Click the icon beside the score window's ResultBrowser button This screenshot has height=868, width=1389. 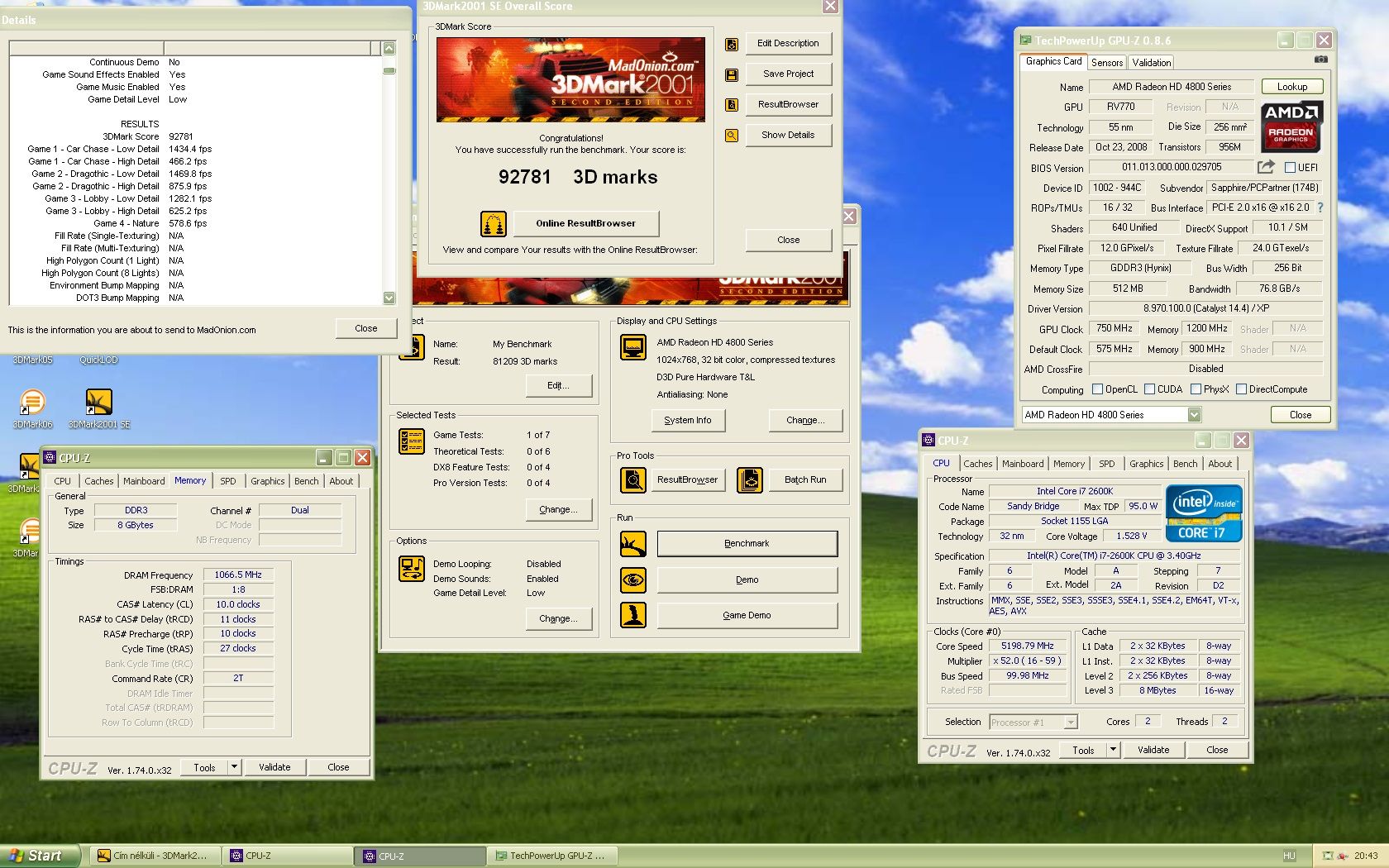[x=732, y=105]
